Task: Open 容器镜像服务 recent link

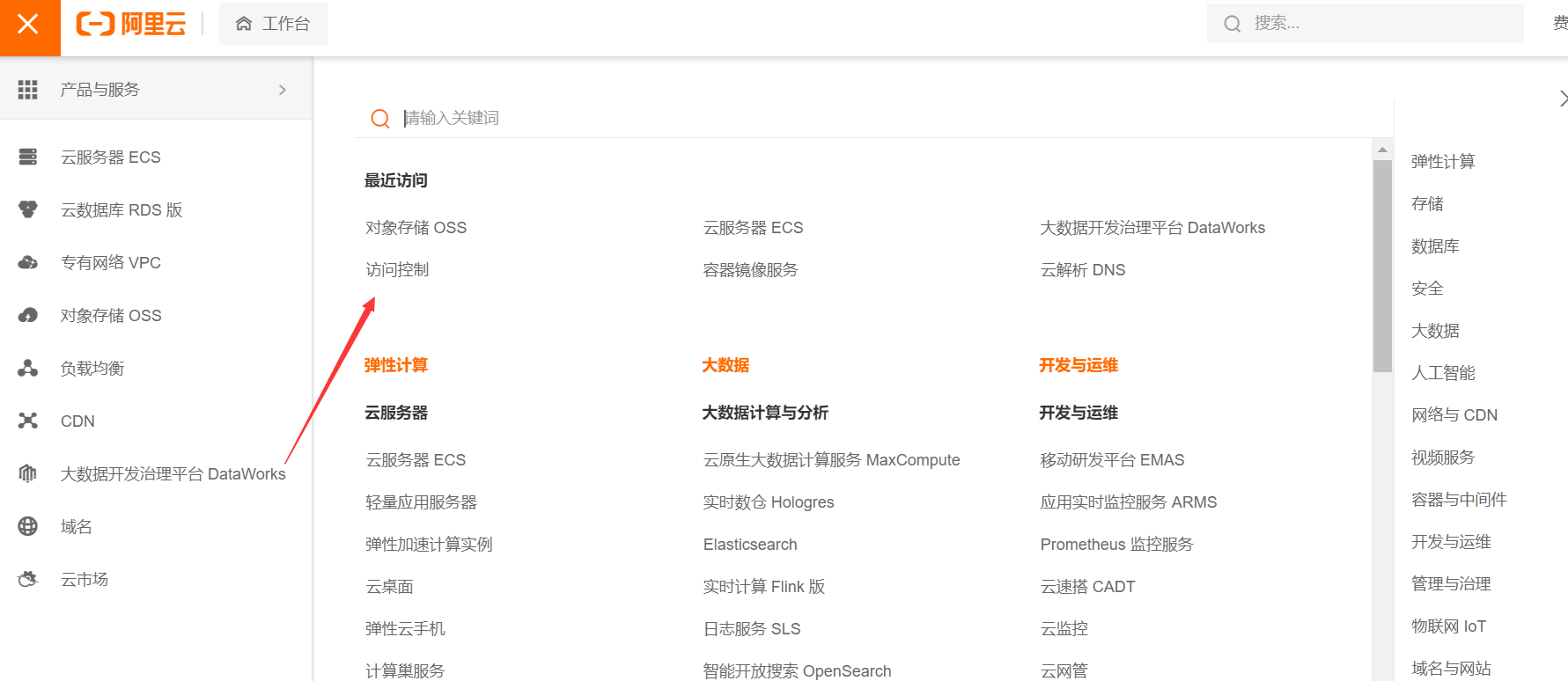Action: point(750,270)
